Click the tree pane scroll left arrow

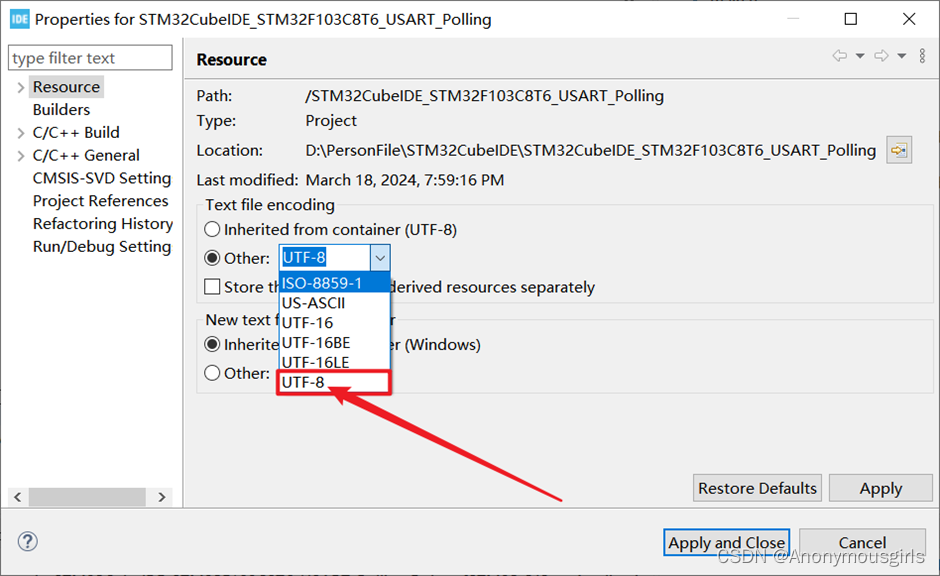click(x=17, y=497)
